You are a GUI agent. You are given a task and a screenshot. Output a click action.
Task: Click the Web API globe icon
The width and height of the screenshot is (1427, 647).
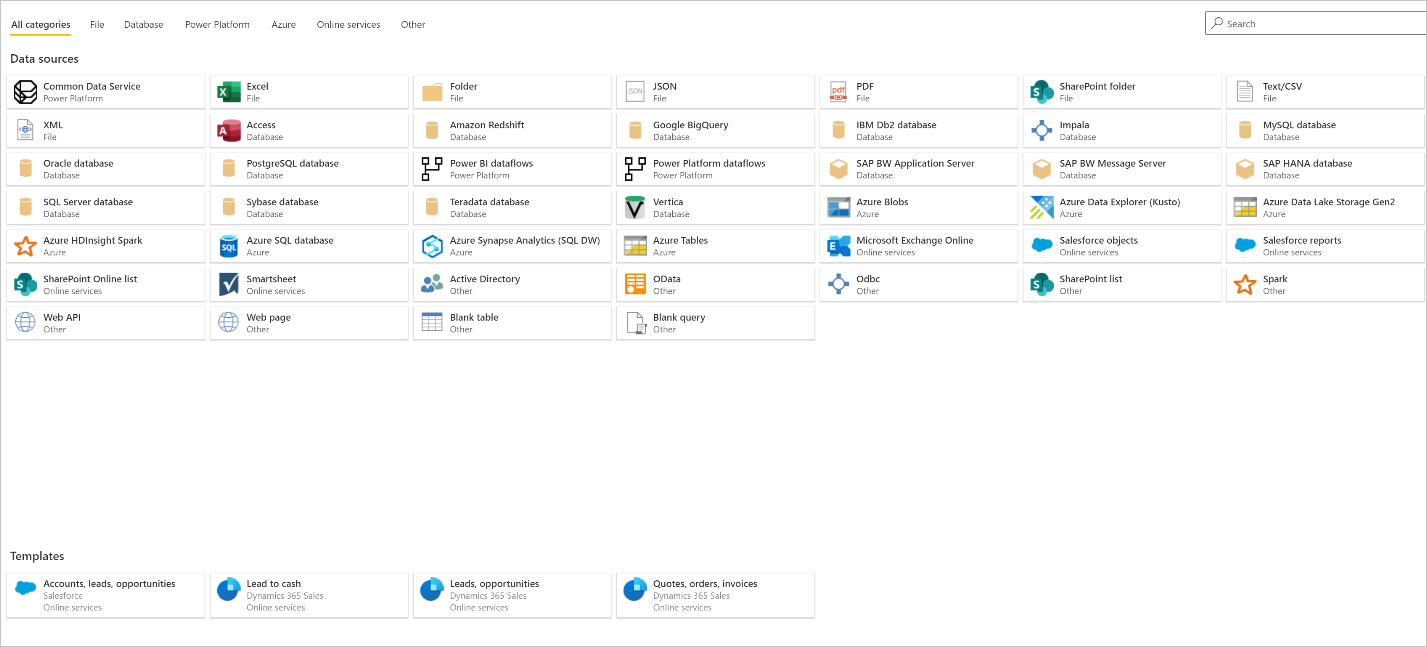coord(25,323)
